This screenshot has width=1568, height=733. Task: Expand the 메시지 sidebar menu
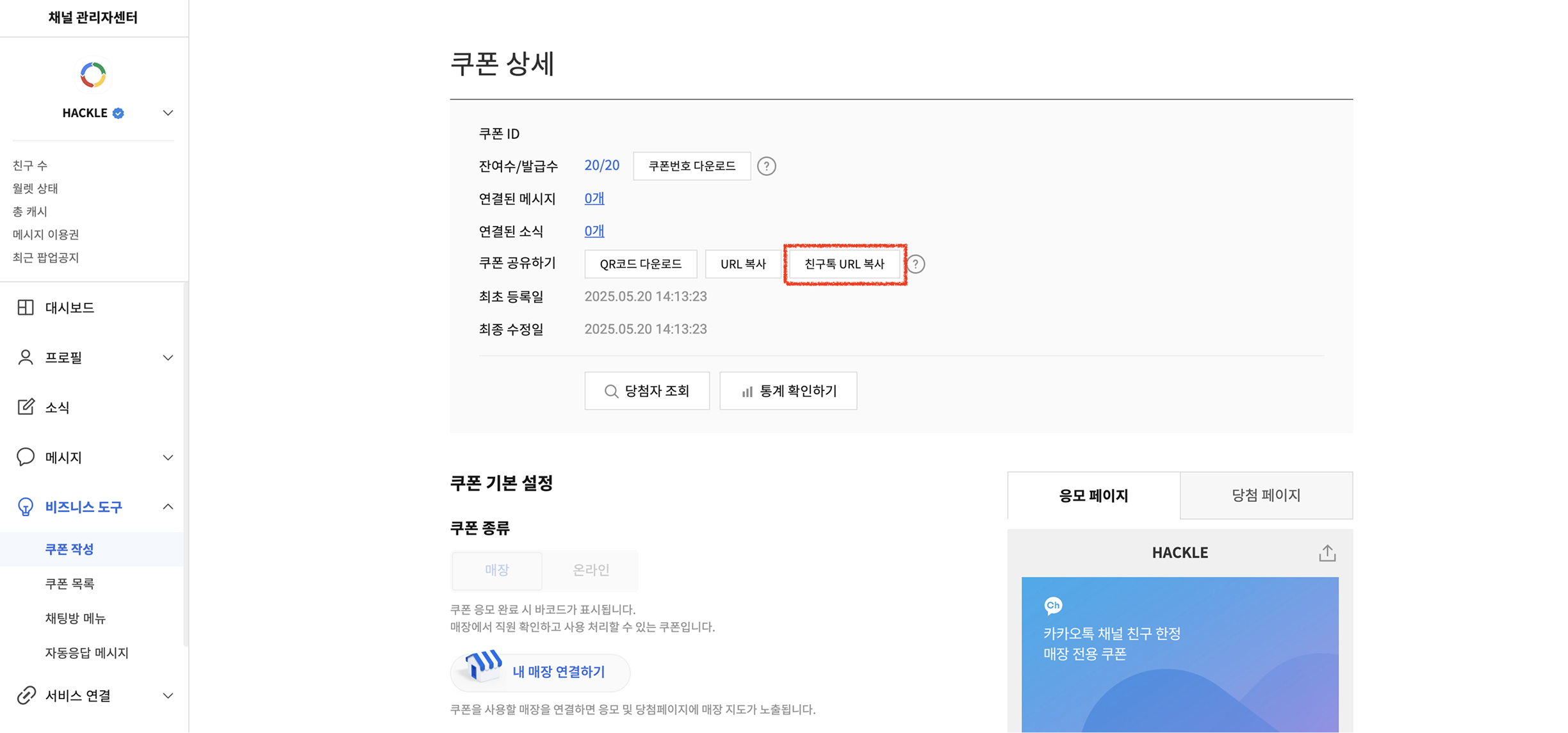pyautogui.click(x=168, y=457)
